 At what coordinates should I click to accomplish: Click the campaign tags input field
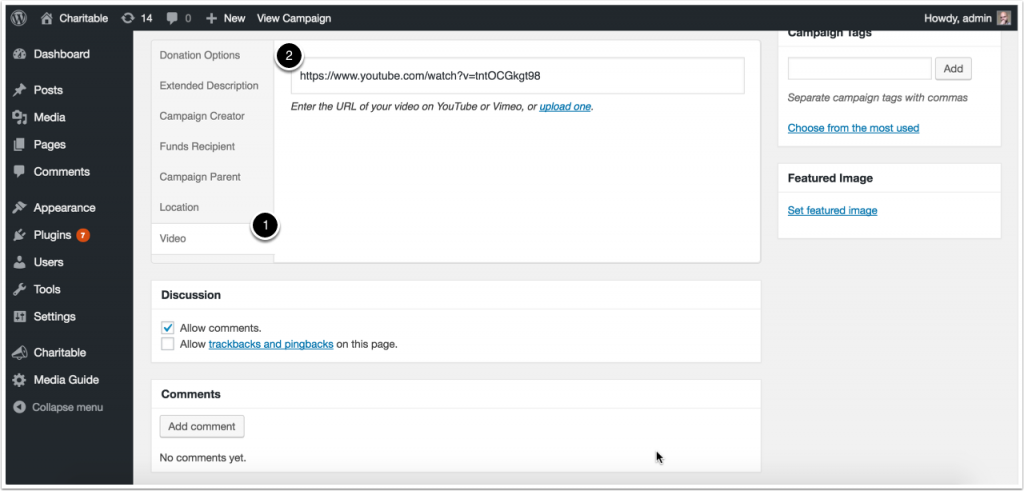[x=859, y=69]
